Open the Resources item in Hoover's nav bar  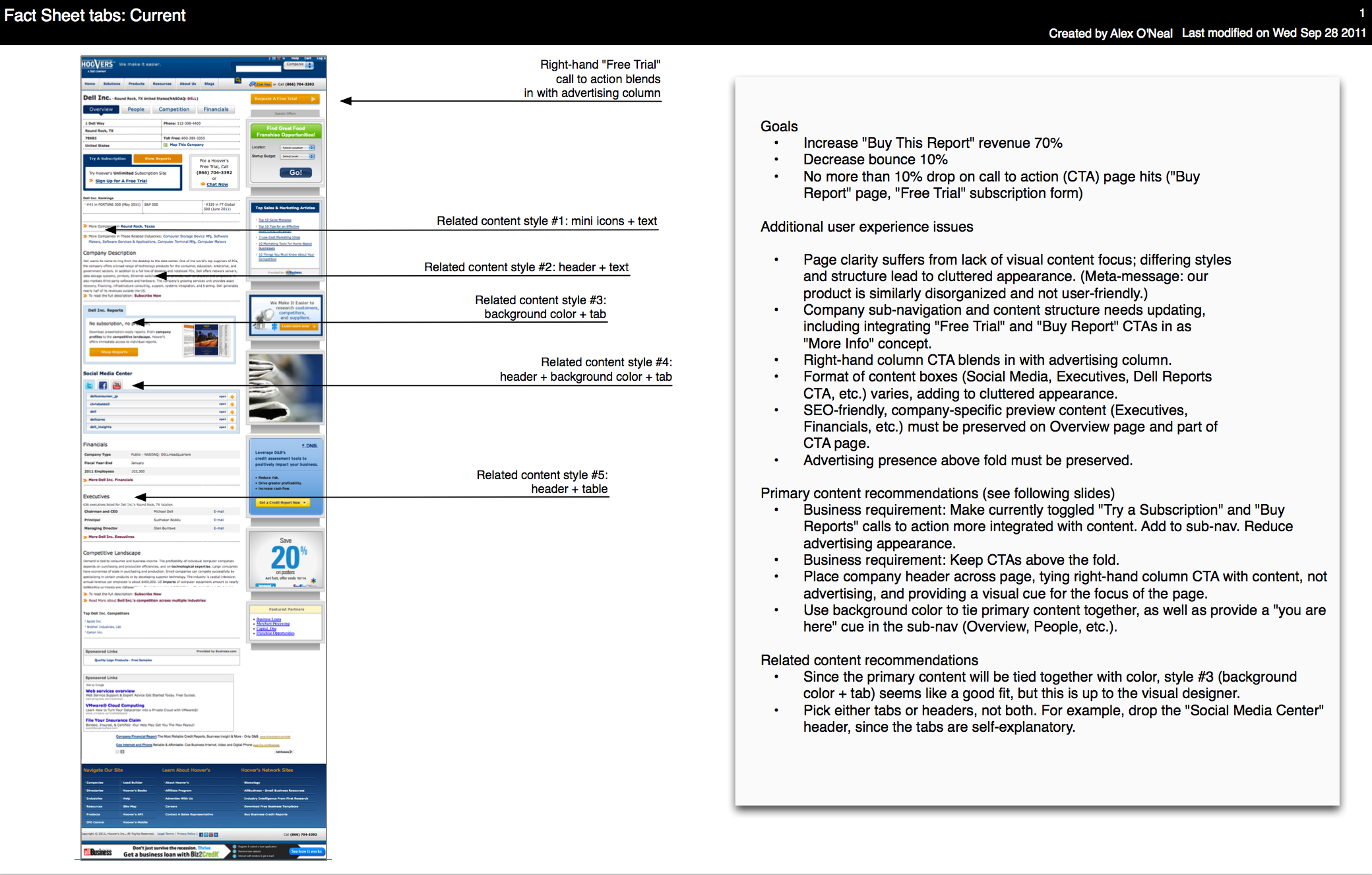[162, 84]
